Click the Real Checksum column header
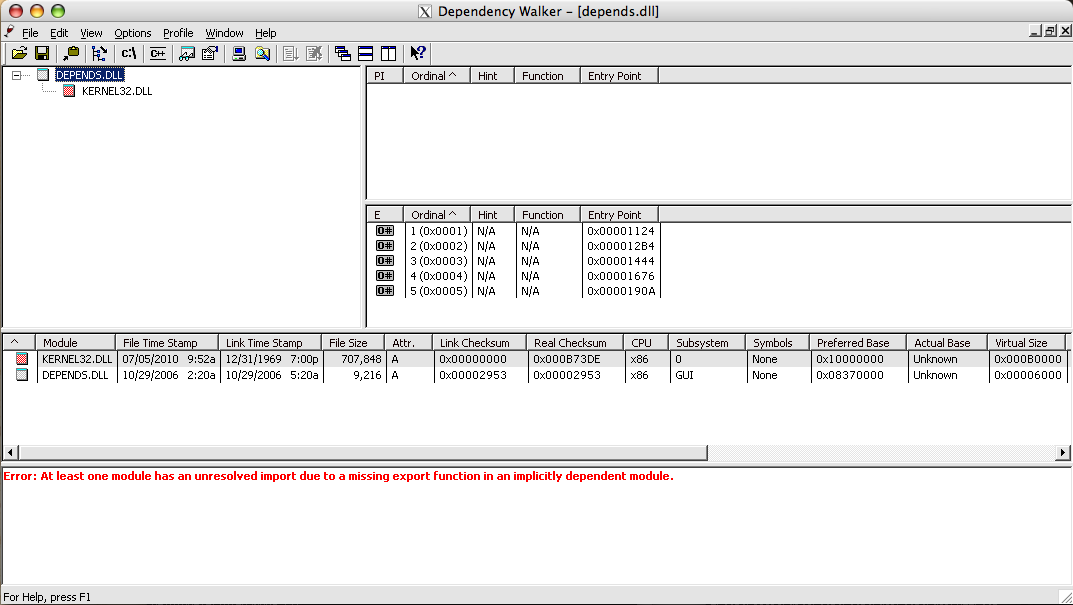Image resolution: width=1073 pixels, height=605 pixels. (x=576, y=342)
